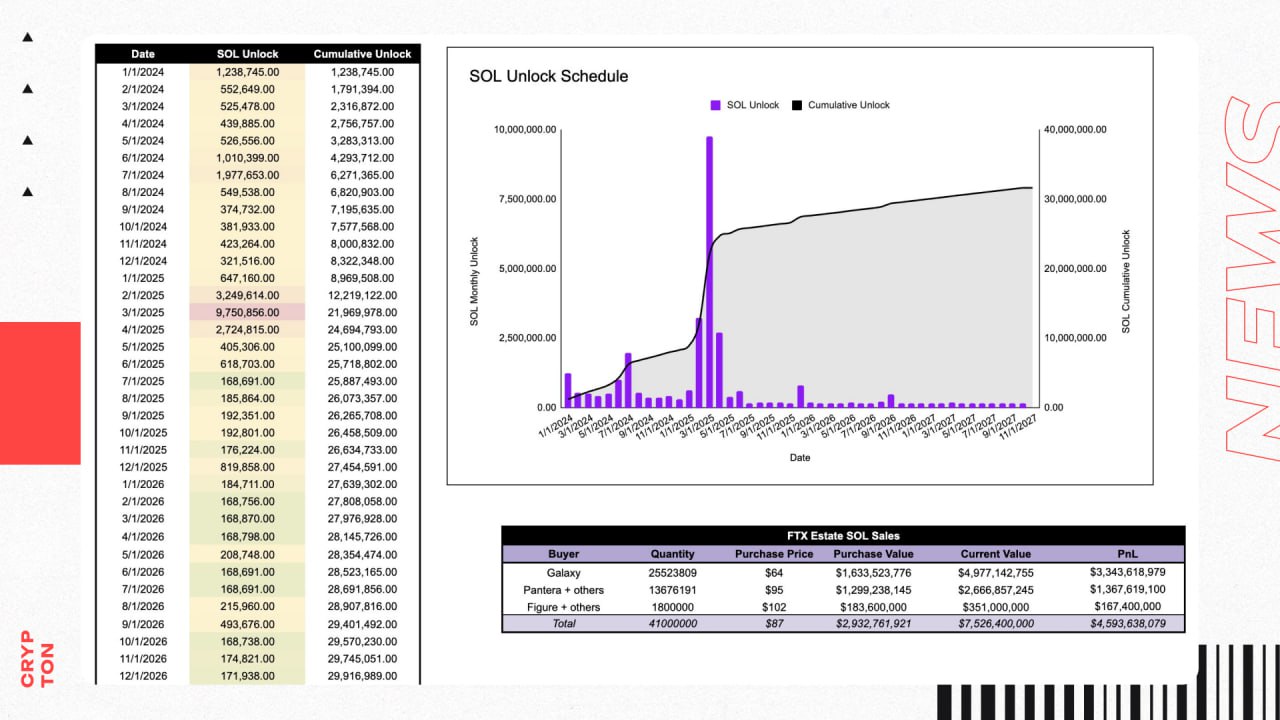The width and height of the screenshot is (1280, 720).
Task: Click the black Cumulative Unlock legend swatch
Action: pyautogui.click(x=797, y=105)
